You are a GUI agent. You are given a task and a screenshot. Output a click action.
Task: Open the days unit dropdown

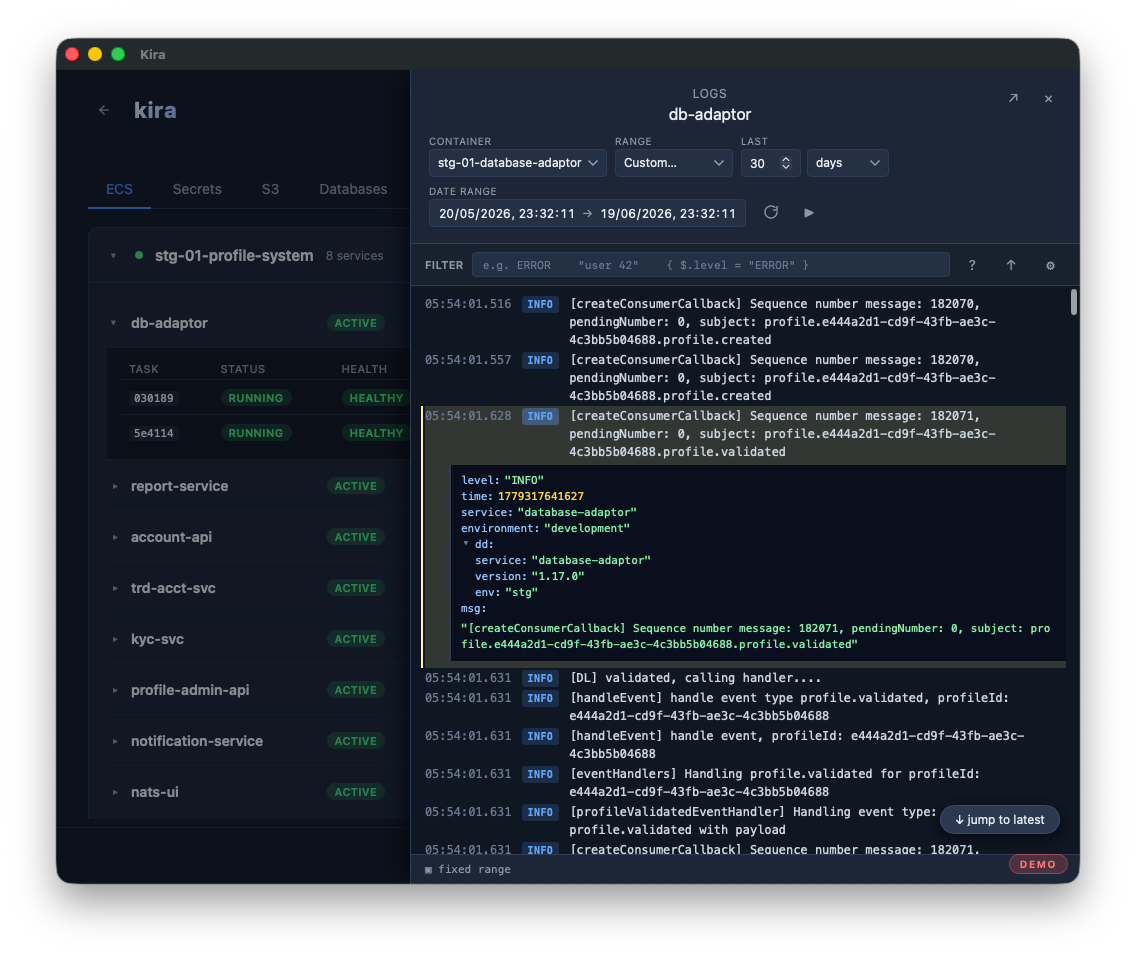(847, 163)
